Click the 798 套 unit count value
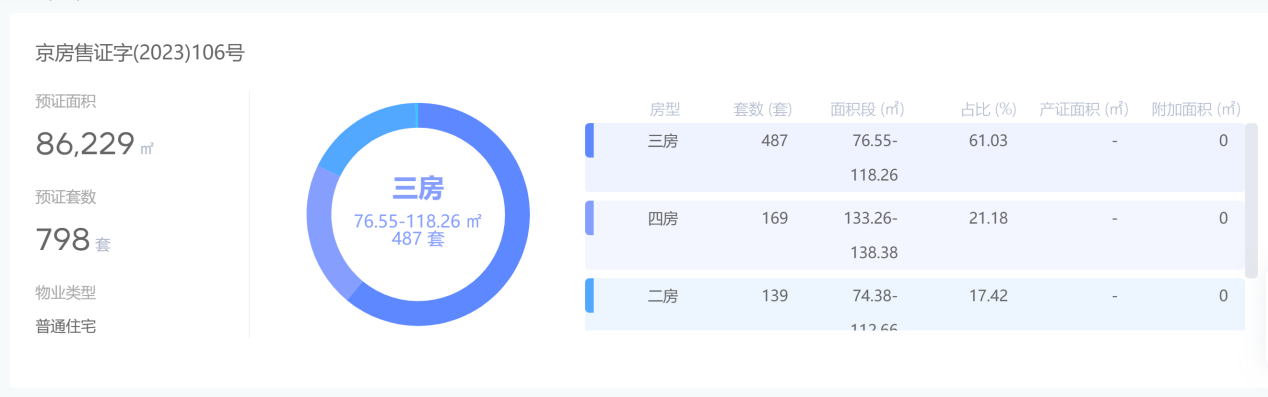Image resolution: width=1268 pixels, height=397 pixels. click(73, 240)
